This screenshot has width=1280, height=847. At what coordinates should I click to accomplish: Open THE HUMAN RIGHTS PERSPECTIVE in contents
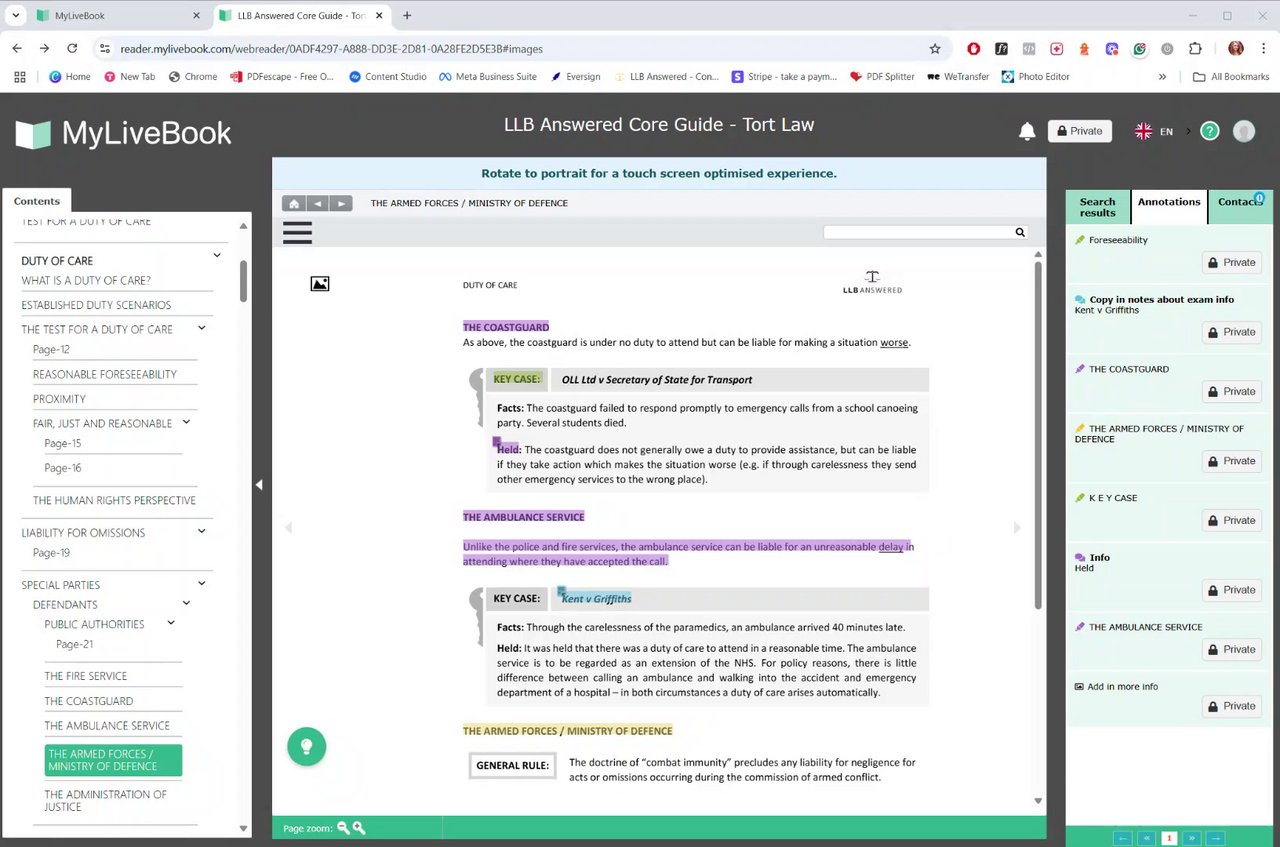tap(114, 500)
